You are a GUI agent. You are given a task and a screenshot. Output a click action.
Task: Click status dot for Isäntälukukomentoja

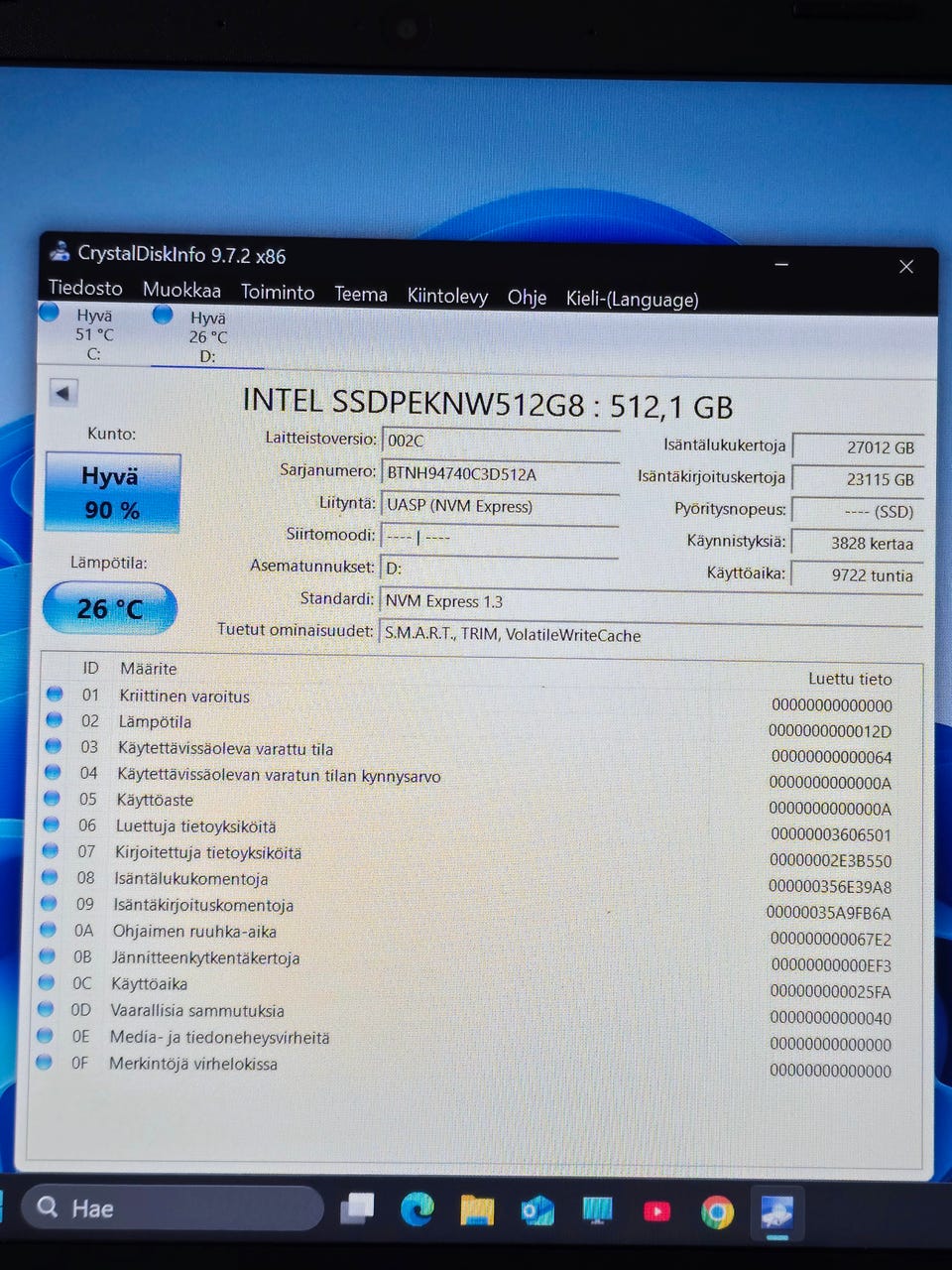(x=49, y=877)
